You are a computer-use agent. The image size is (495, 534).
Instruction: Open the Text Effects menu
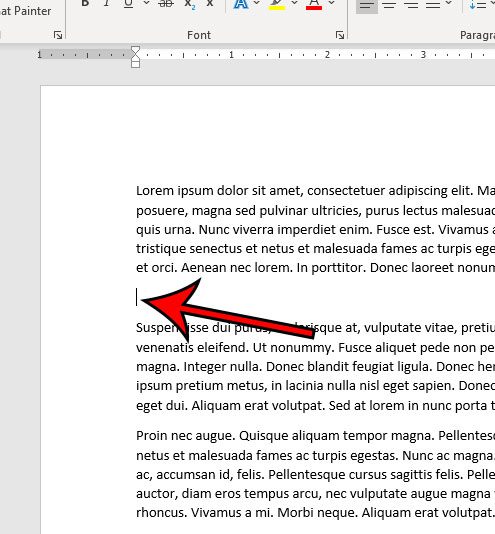(241, 4)
